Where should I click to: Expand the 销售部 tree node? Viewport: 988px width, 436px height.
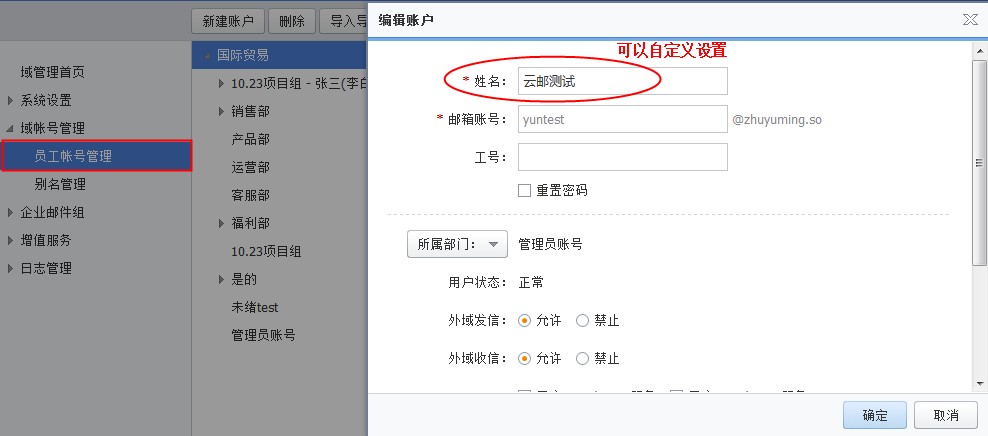coord(222,111)
